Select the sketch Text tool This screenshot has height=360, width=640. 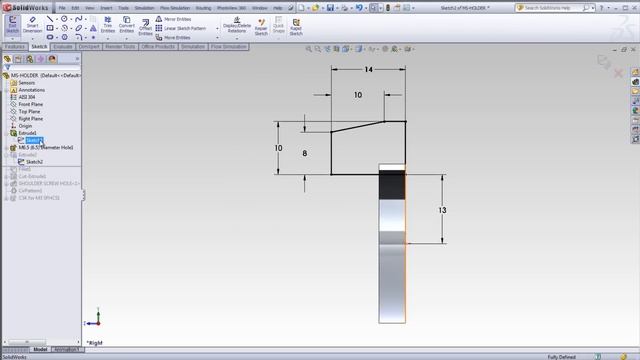(93, 28)
